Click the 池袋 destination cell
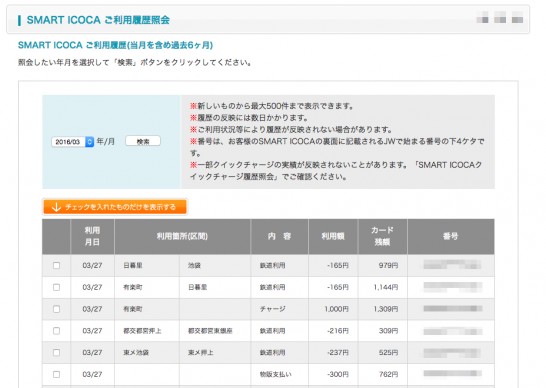The height and width of the screenshot is (388, 546). pyautogui.click(x=215, y=265)
